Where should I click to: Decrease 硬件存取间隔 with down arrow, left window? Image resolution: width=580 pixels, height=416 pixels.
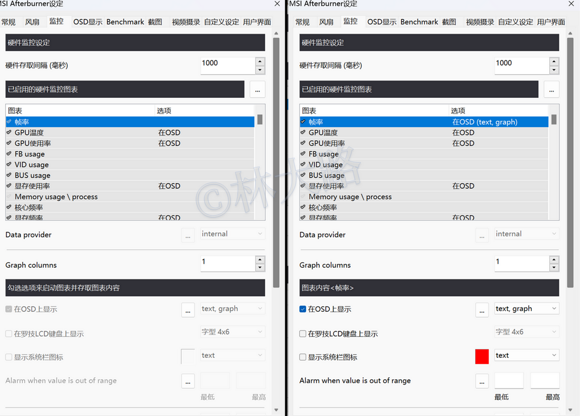coord(260,70)
